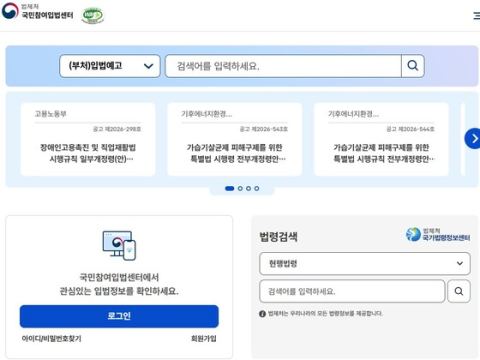Select the fourth carousel page dot

point(257,188)
